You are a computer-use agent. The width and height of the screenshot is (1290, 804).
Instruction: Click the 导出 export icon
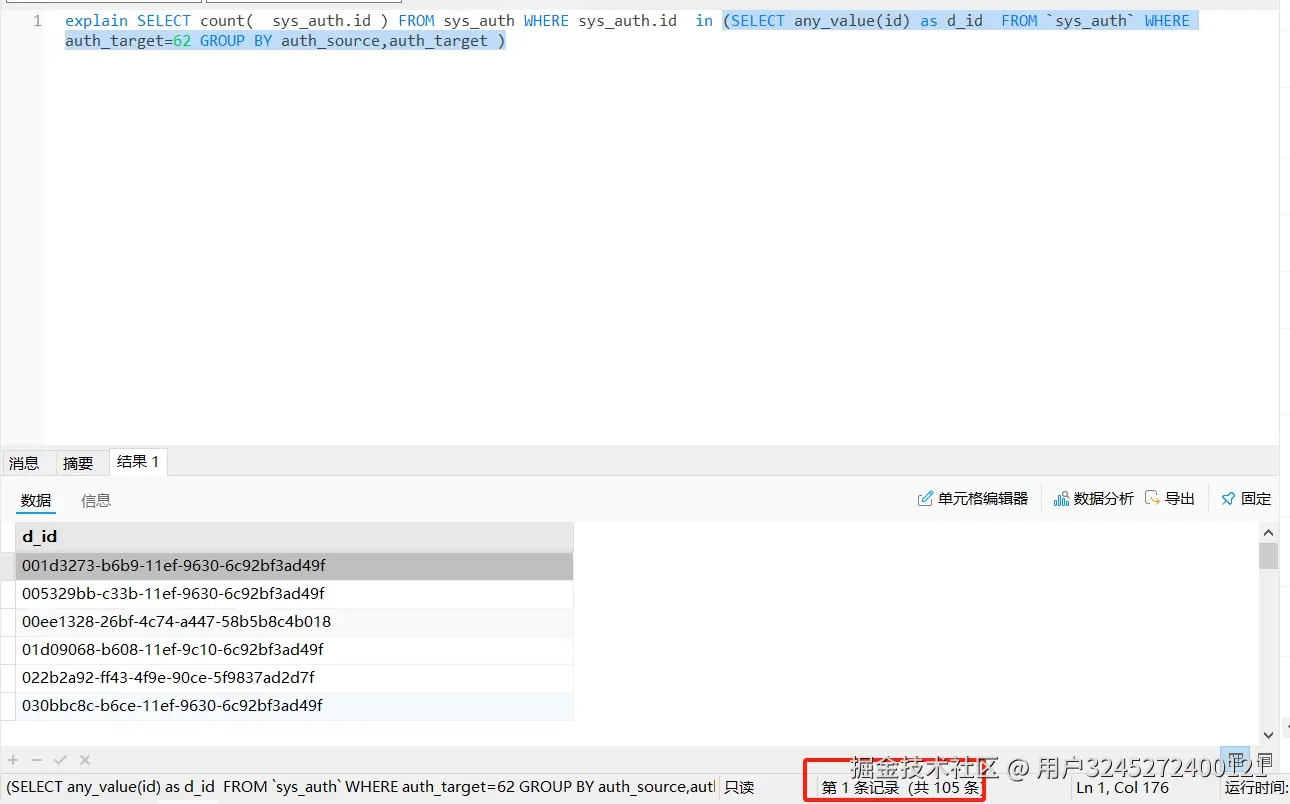click(1170, 498)
